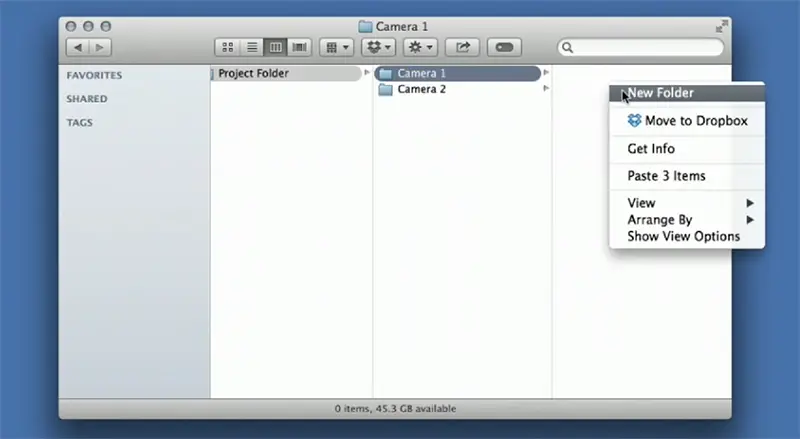The height and width of the screenshot is (439, 800).
Task: Click the Camera 1 folder icon
Action: pos(386,74)
